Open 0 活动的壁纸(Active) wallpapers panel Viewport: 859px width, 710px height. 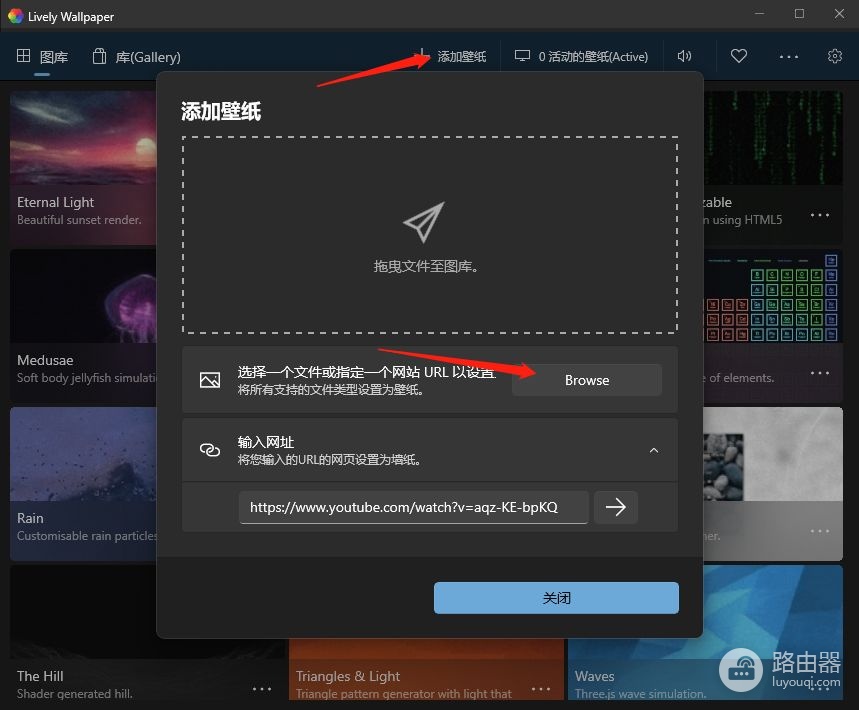tap(581, 56)
